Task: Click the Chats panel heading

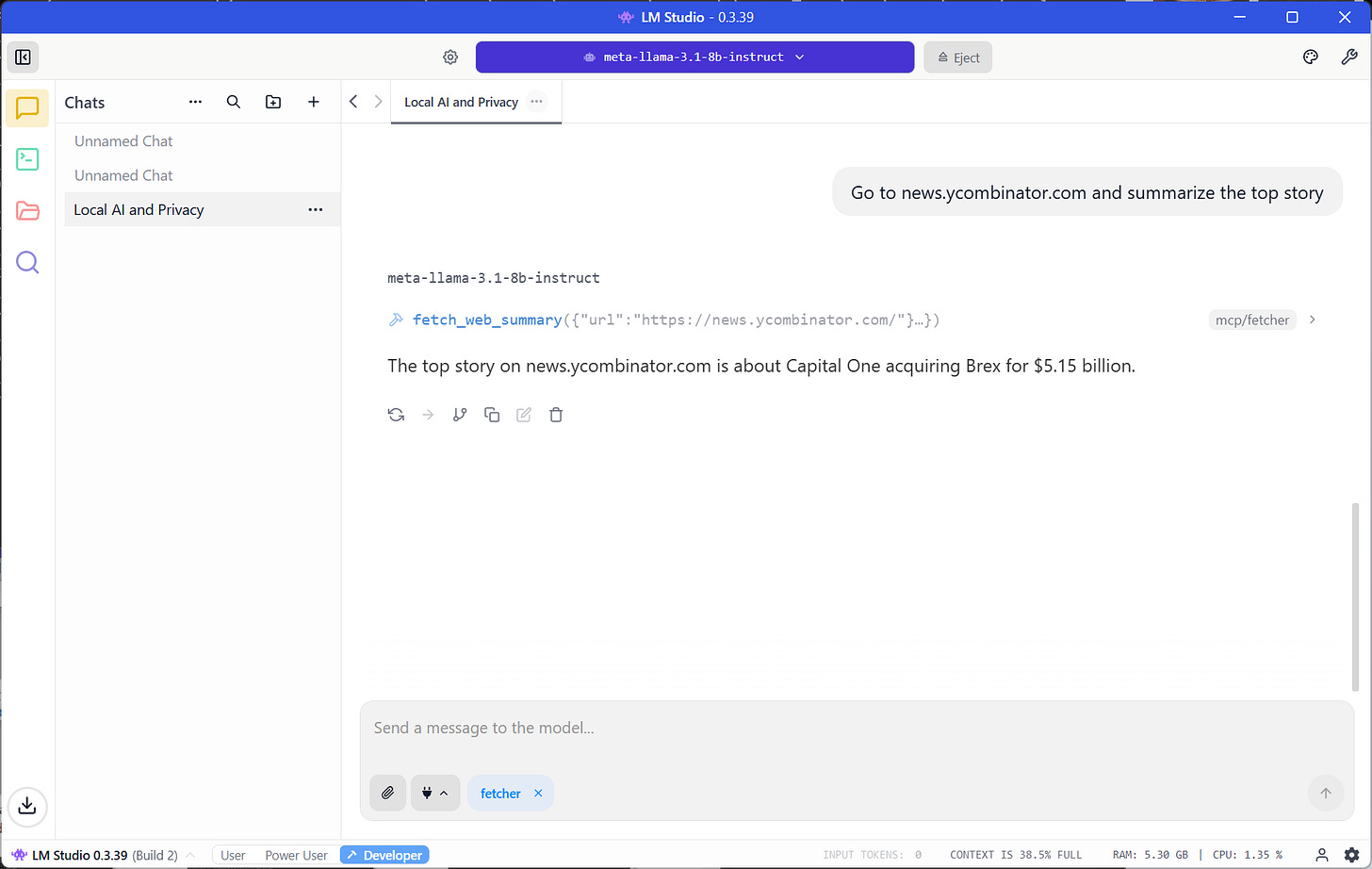Action: click(85, 102)
